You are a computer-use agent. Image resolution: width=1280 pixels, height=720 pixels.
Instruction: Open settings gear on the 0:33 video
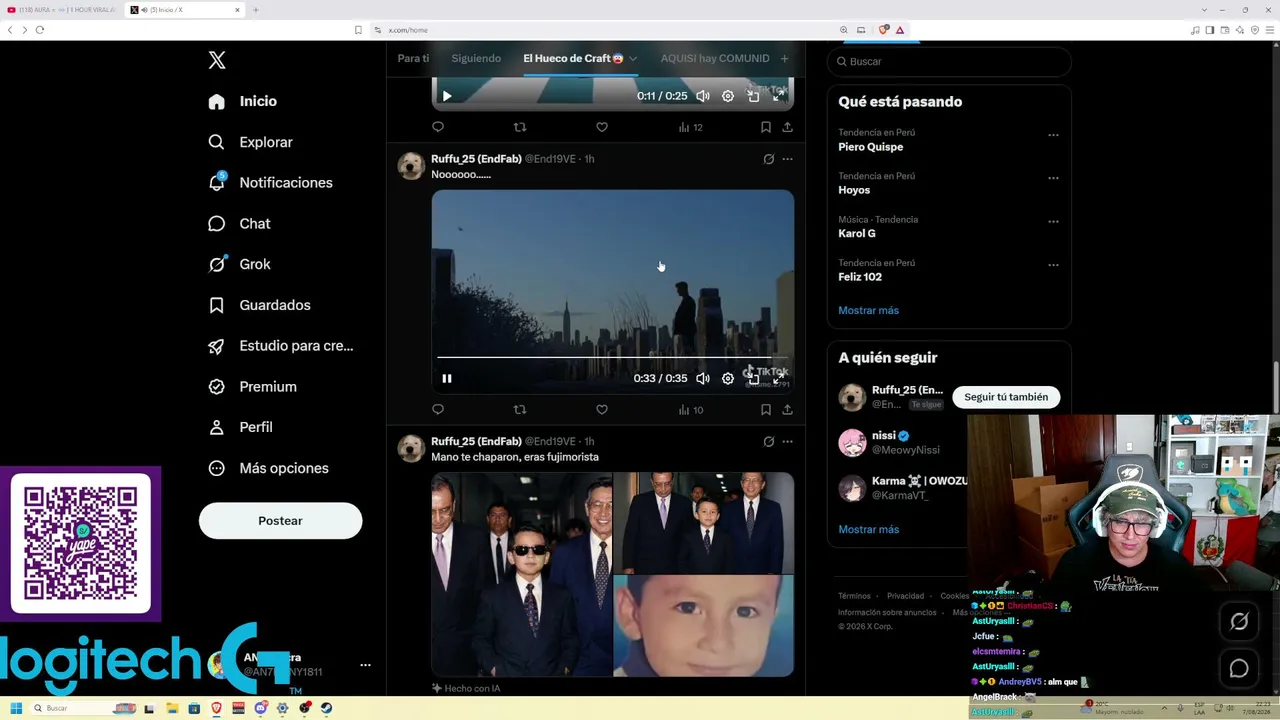coord(728,378)
